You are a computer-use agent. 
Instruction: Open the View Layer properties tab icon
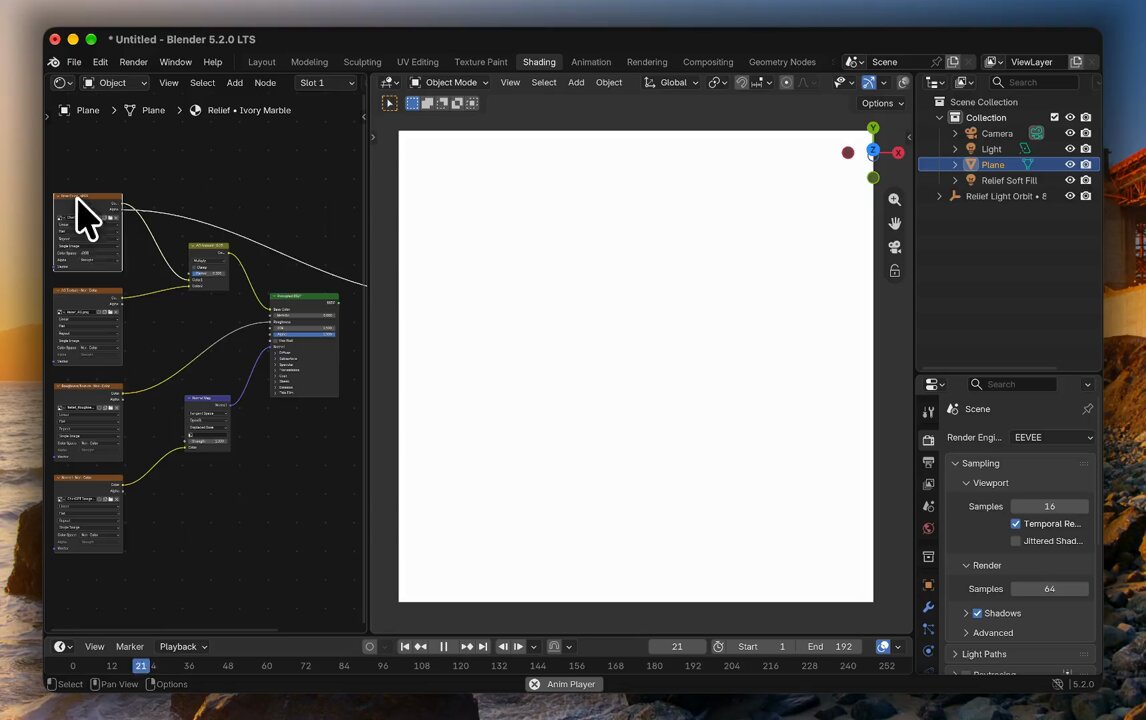pos(928,484)
